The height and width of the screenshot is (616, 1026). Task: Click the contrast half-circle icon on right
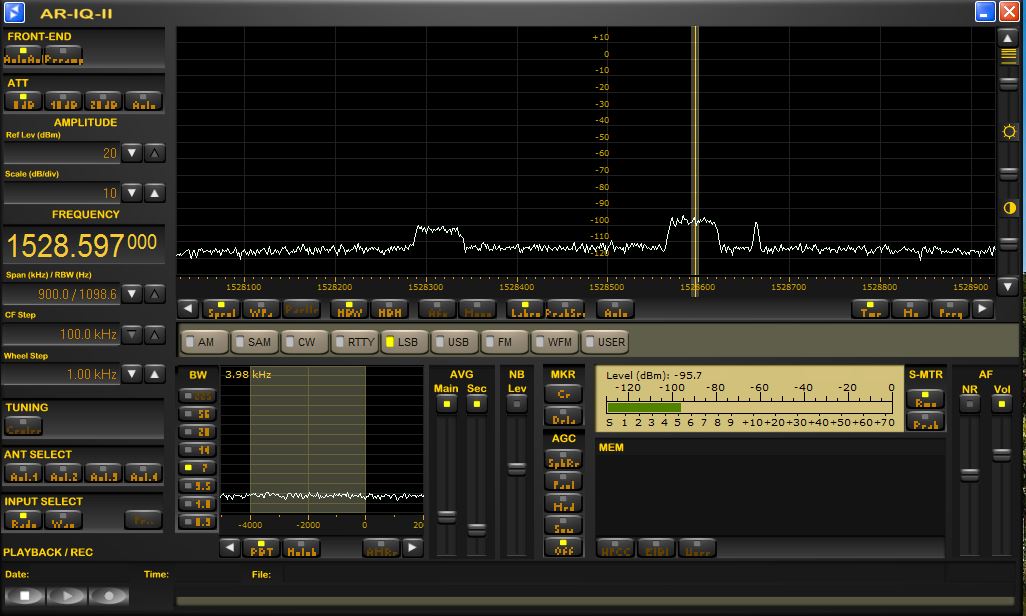[1009, 208]
